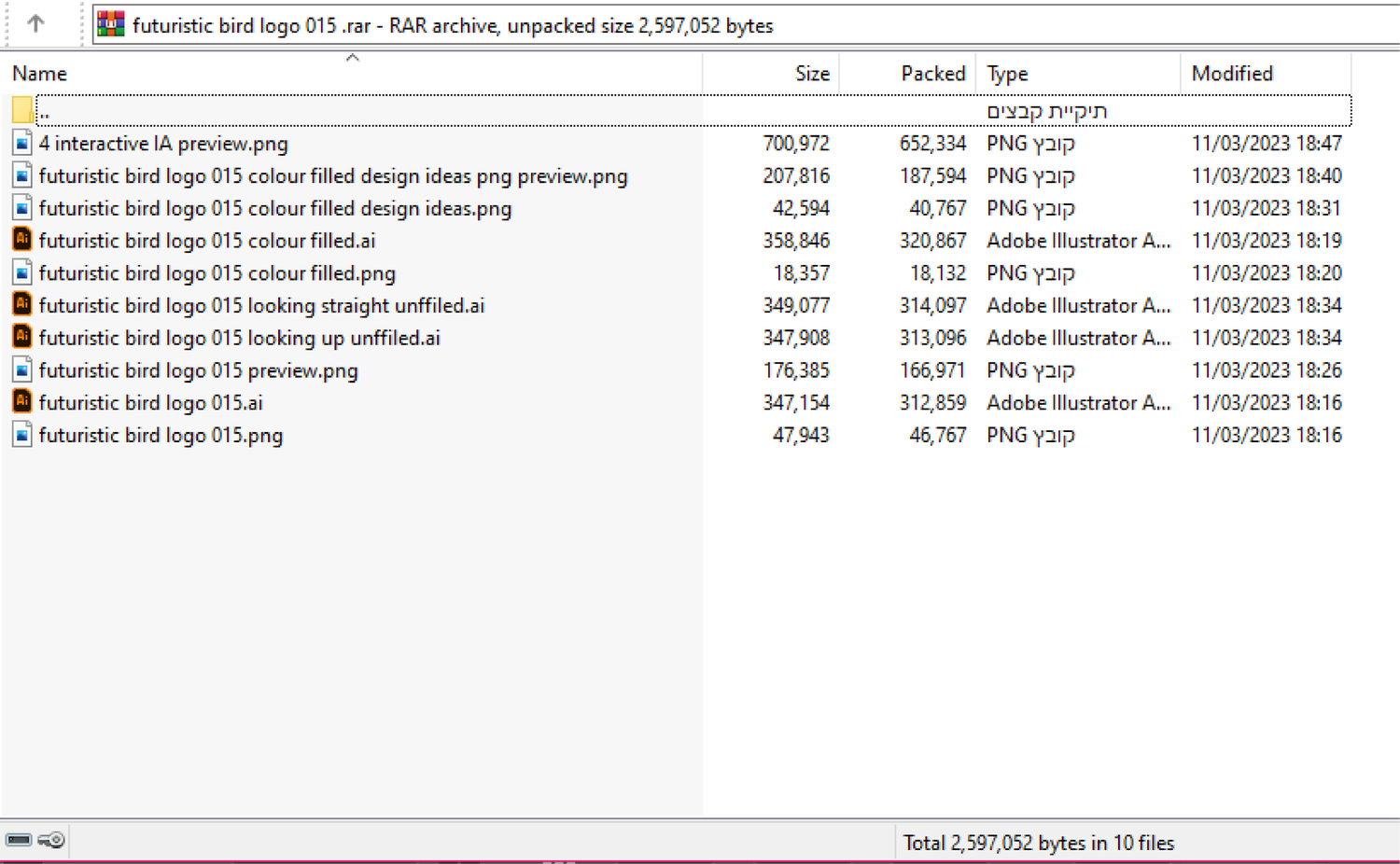Click the WinRAR archive icon in address bar
Viewport: 1400px width, 864px height.
(111, 25)
